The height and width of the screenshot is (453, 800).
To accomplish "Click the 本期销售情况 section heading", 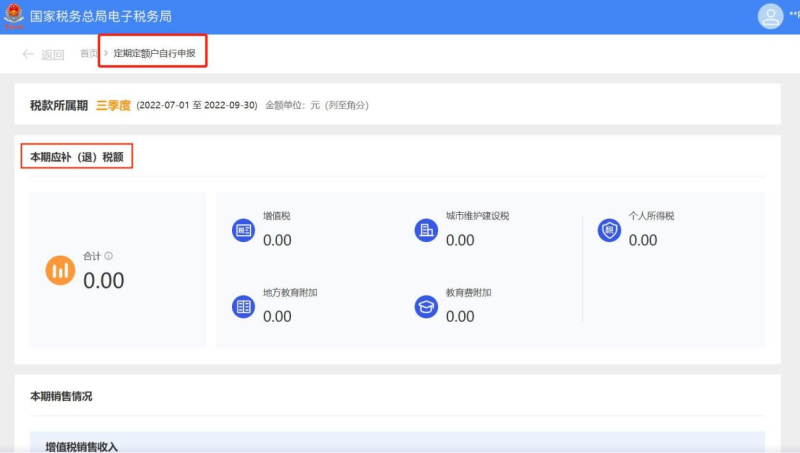I will point(61,396).
